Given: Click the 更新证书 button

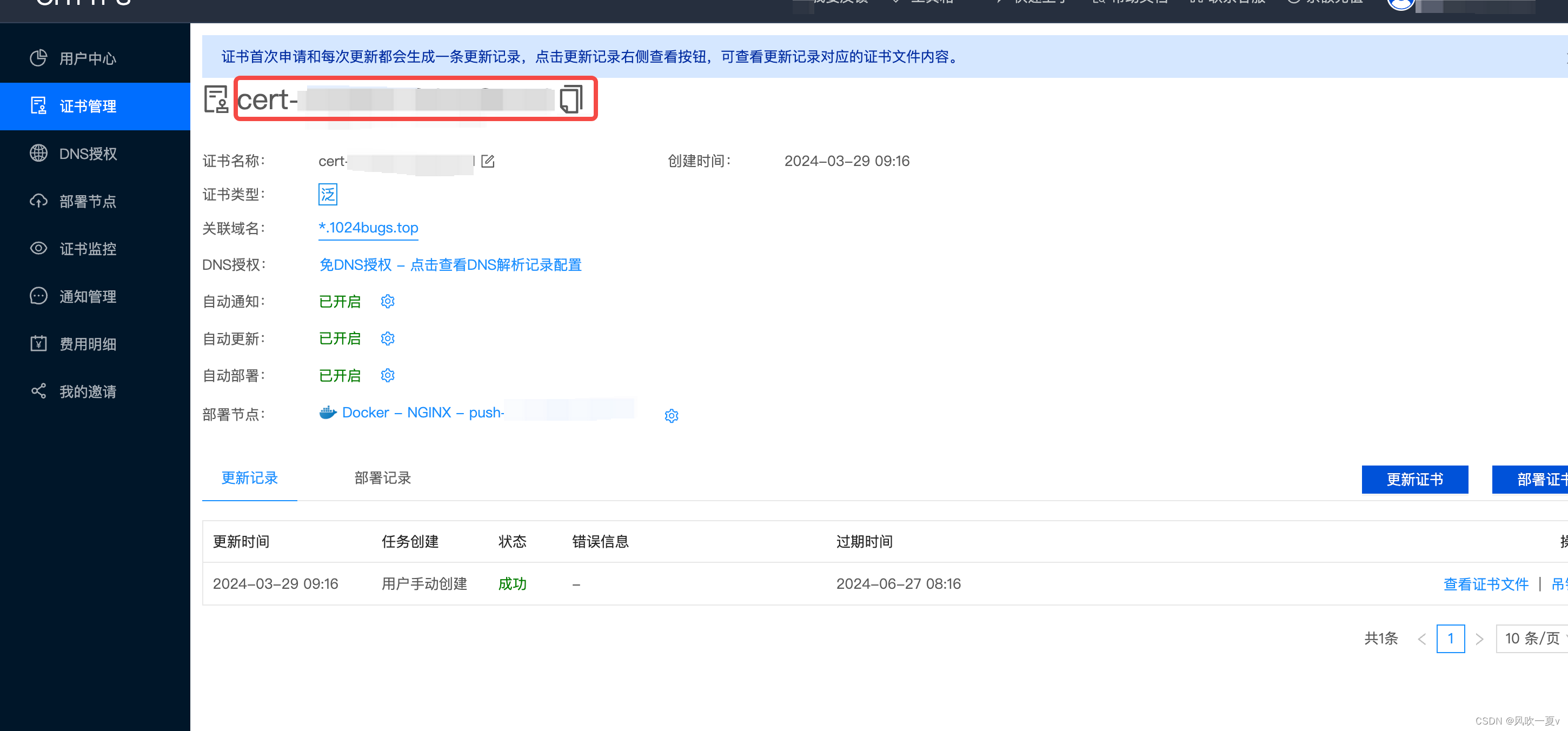Looking at the screenshot, I should tap(1414, 480).
